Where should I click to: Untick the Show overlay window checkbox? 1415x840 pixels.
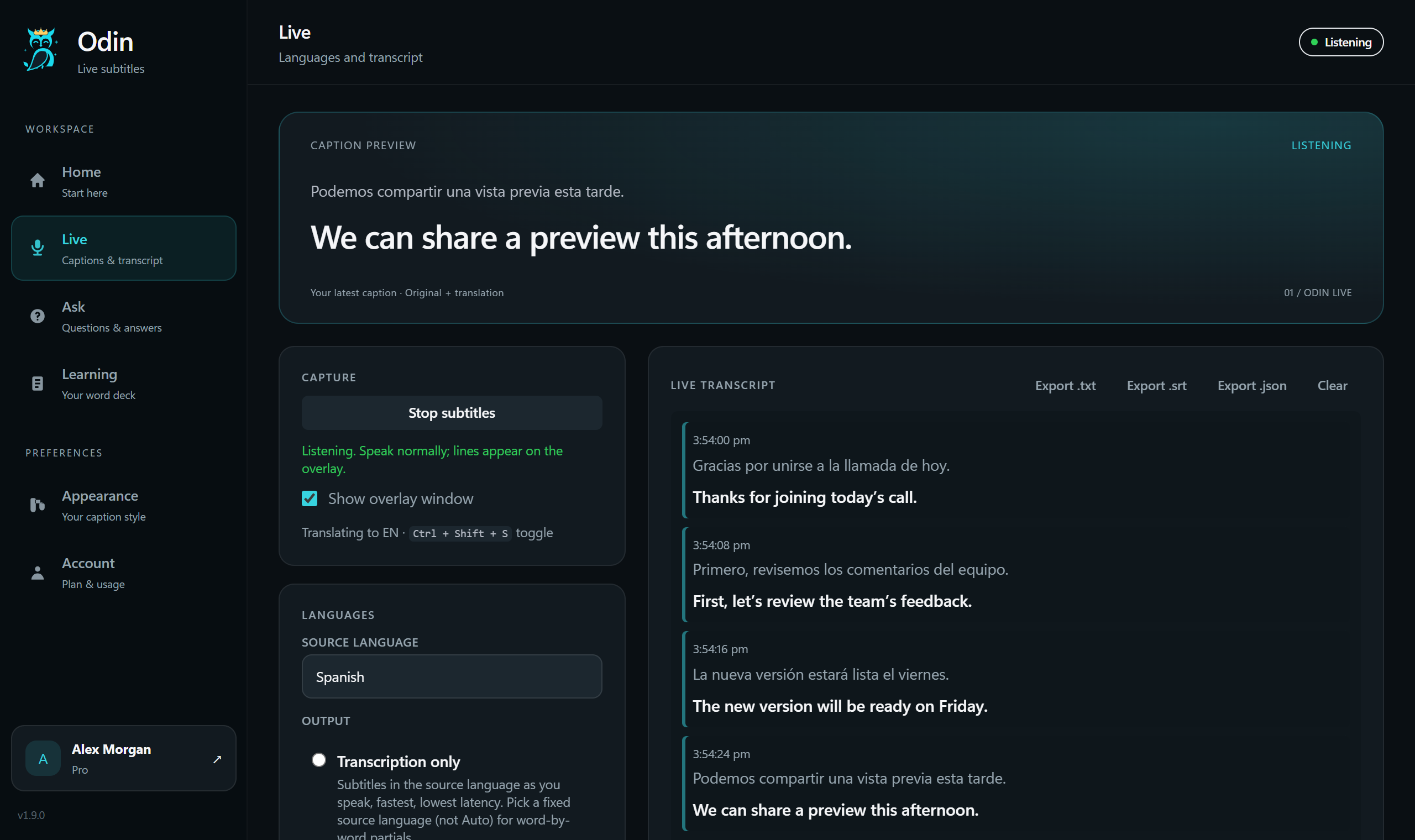[x=310, y=498]
